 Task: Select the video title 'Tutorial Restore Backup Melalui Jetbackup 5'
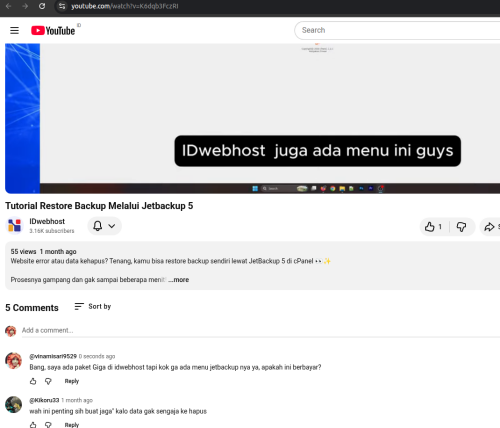[99, 206]
